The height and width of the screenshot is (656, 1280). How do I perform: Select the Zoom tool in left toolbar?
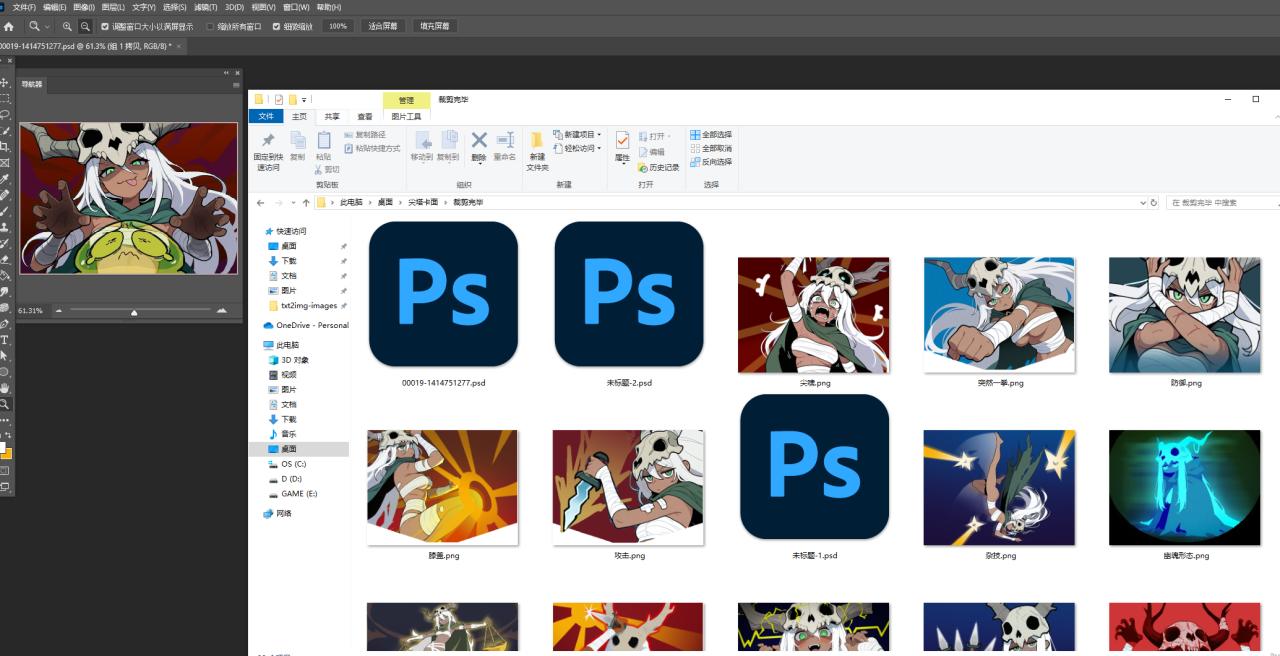pyautogui.click(x=5, y=404)
